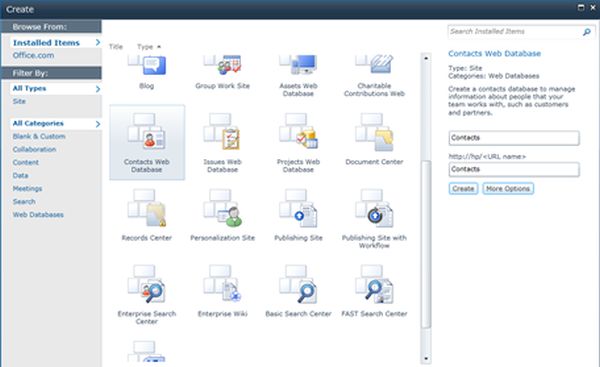The width and height of the screenshot is (600, 367).
Task: Filter by Web Databases category
Action: 38,214
